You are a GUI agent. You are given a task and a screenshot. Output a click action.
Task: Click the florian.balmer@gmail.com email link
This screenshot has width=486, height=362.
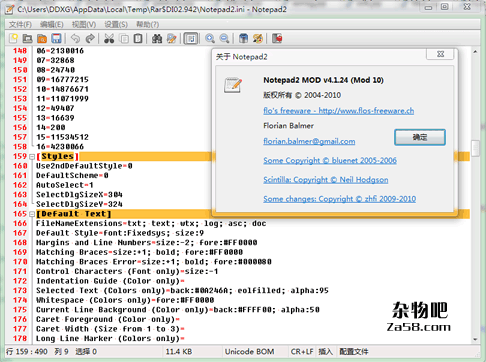309,141
